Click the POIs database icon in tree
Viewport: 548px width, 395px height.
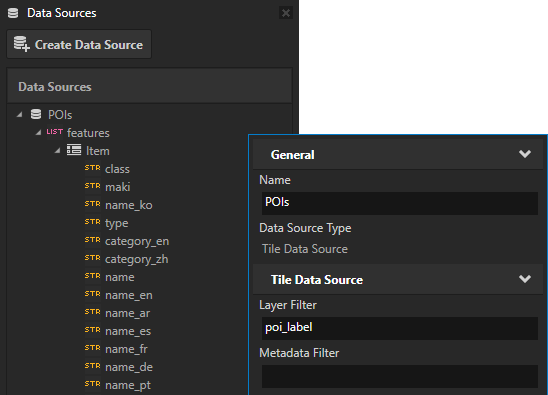[x=36, y=114]
